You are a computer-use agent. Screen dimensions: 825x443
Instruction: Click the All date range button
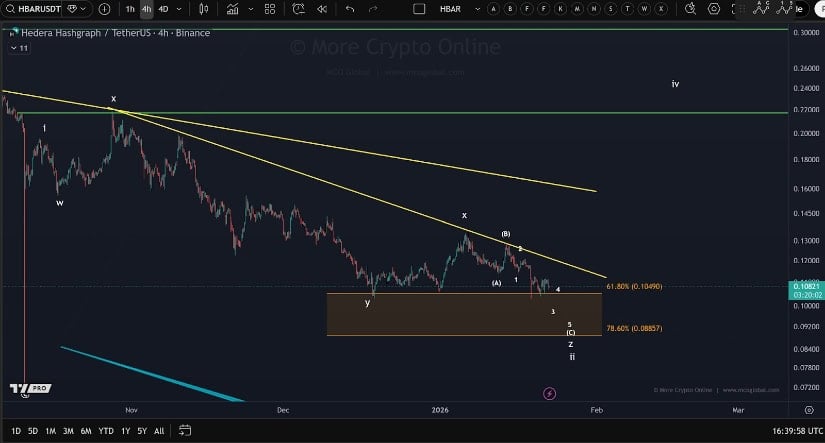[x=160, y=431]
